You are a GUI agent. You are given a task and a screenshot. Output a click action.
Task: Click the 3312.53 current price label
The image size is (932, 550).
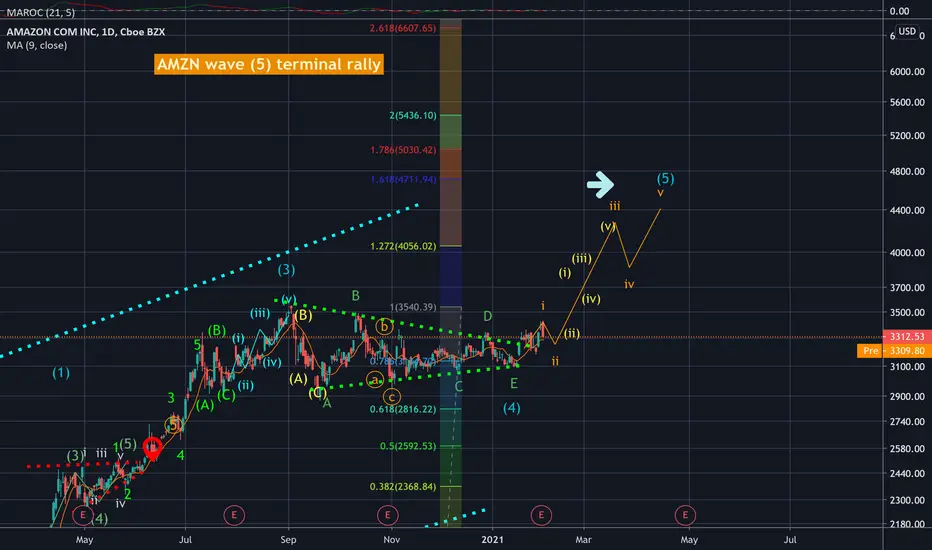(906, 337)
